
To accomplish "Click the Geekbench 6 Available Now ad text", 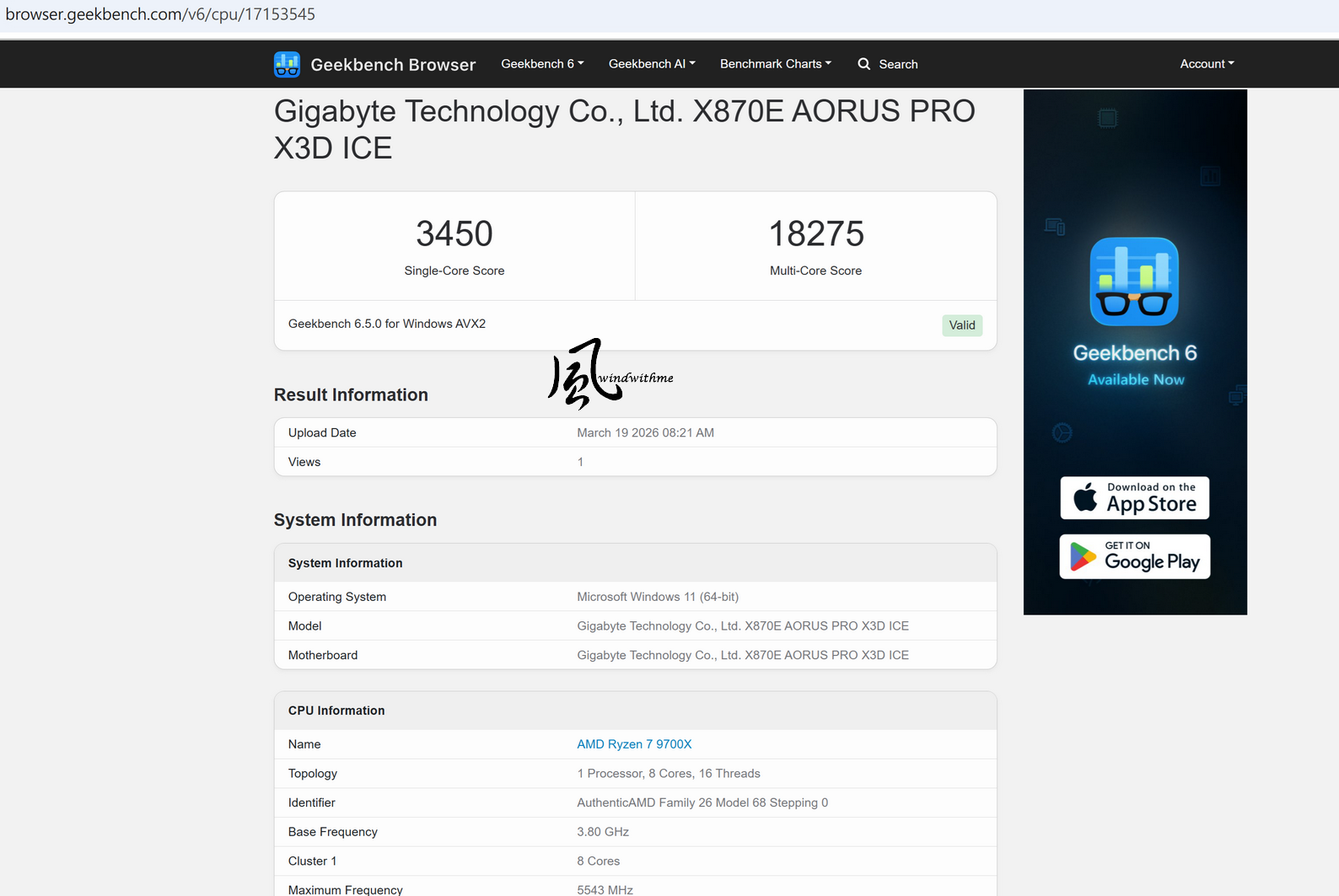I will 1135,364.
